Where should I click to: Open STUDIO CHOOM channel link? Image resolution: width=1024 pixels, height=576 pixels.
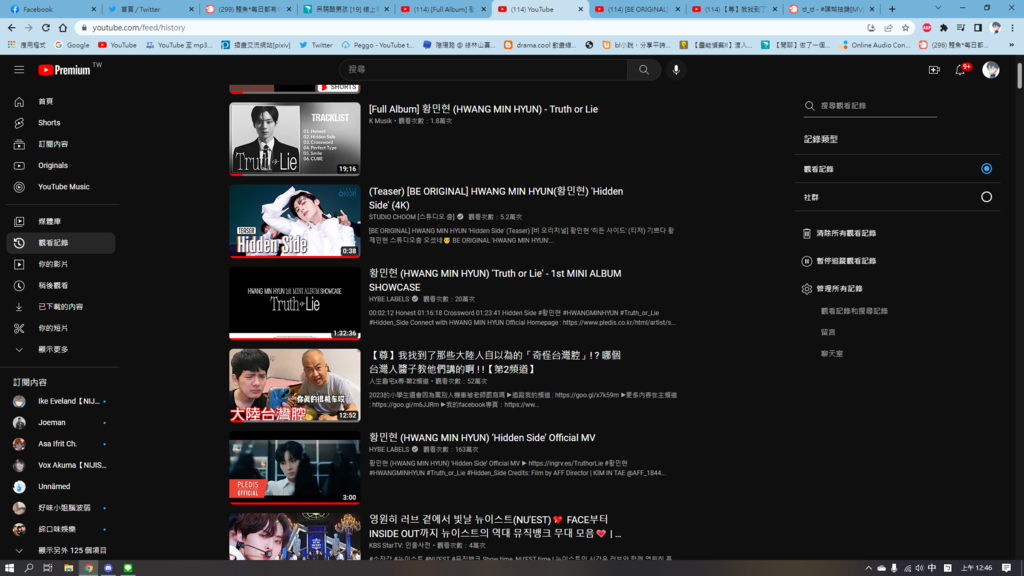coord(411,217)
